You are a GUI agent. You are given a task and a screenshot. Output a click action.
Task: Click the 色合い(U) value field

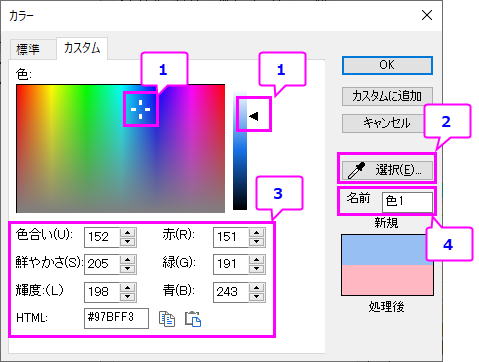102,237
